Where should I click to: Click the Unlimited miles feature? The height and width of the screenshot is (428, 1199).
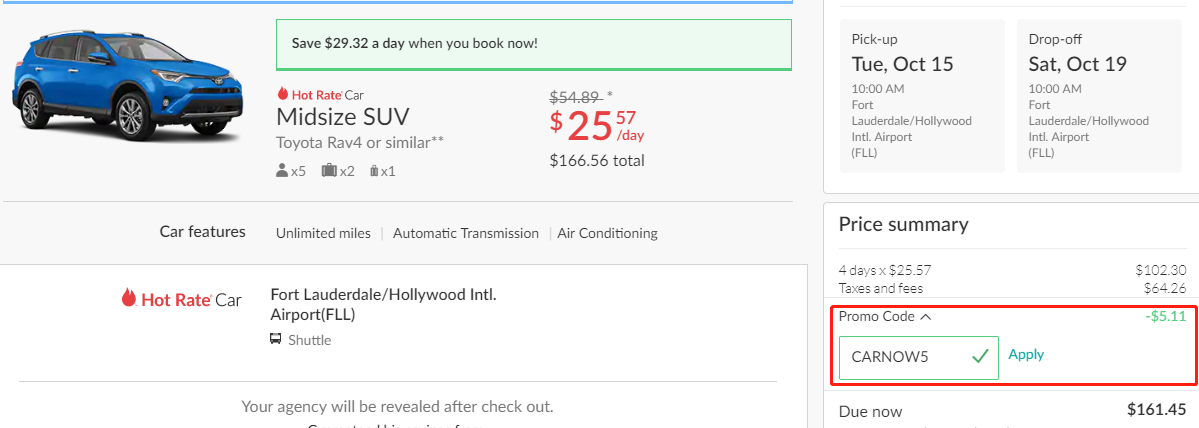tap(323, 234)
